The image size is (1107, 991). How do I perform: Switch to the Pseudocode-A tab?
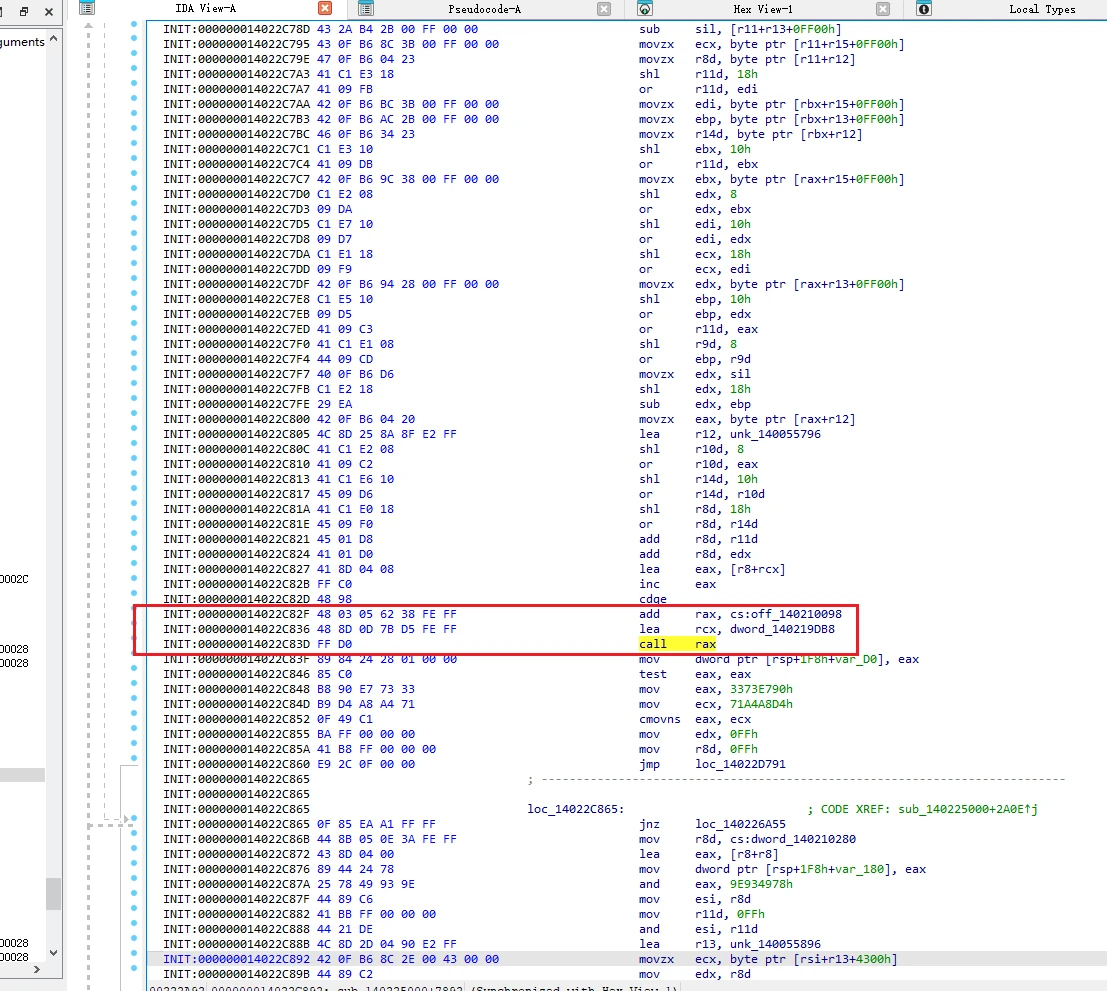click(x=484, y=9)
